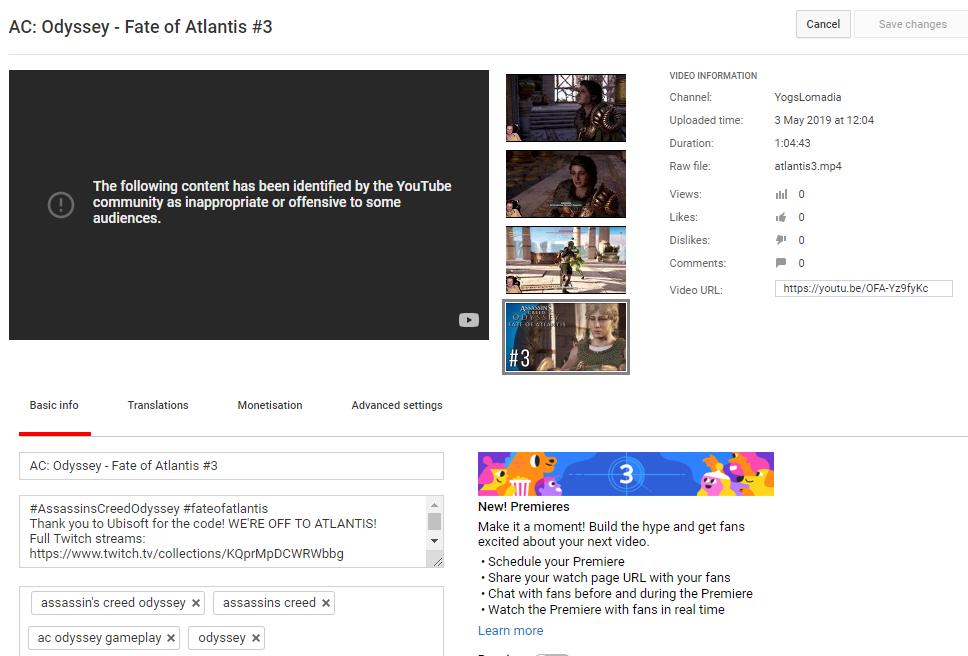
Task: Click the YouTube logo icon in video player
Action: point(469,320)
